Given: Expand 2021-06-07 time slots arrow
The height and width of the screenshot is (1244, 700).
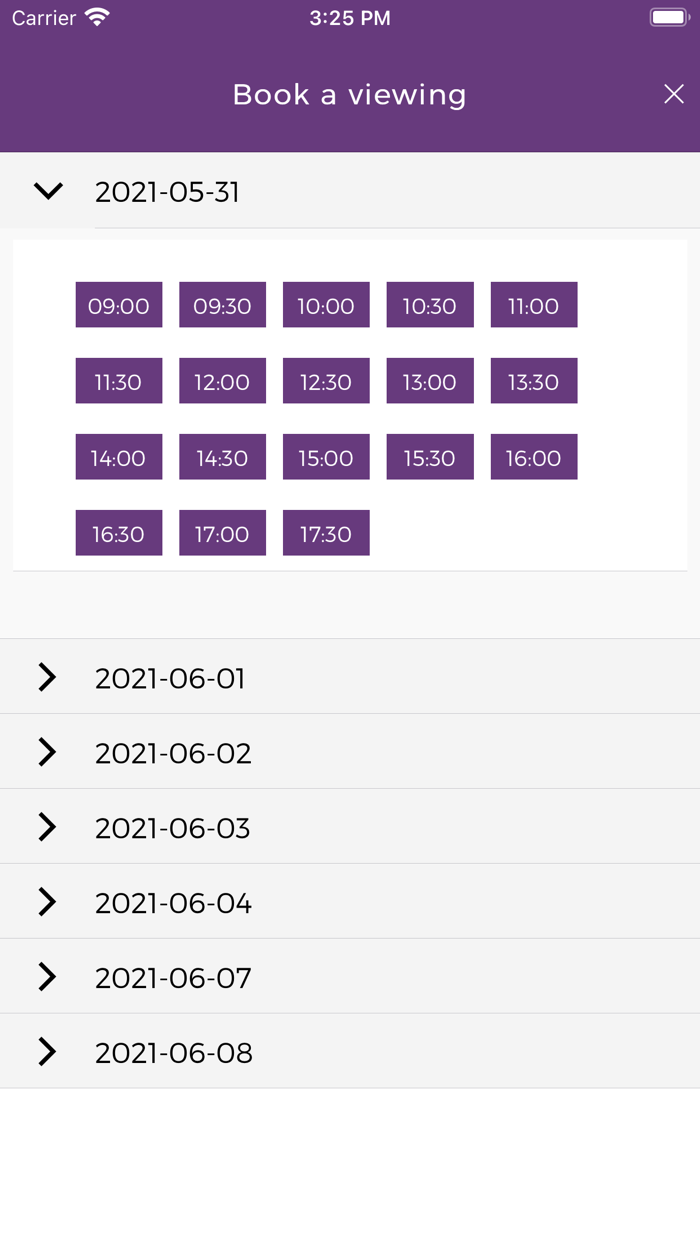Looking at the screenshot, I should (x=47, y=977).
